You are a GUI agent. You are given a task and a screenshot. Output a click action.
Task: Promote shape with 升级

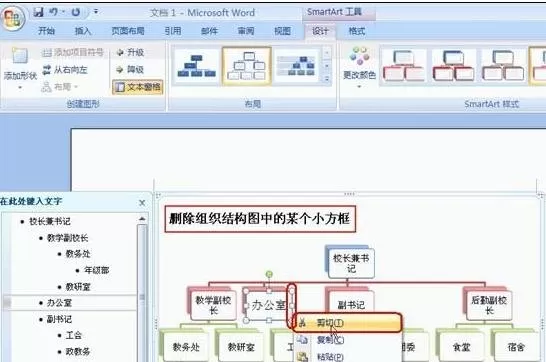[130, 53]
